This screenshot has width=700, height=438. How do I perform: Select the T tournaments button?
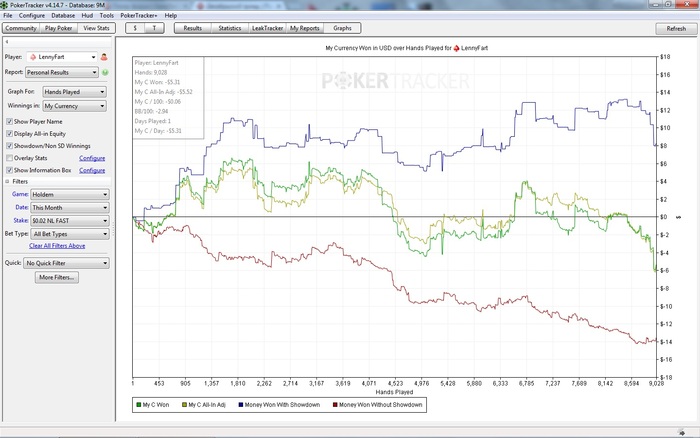click(x=154, y=28)
